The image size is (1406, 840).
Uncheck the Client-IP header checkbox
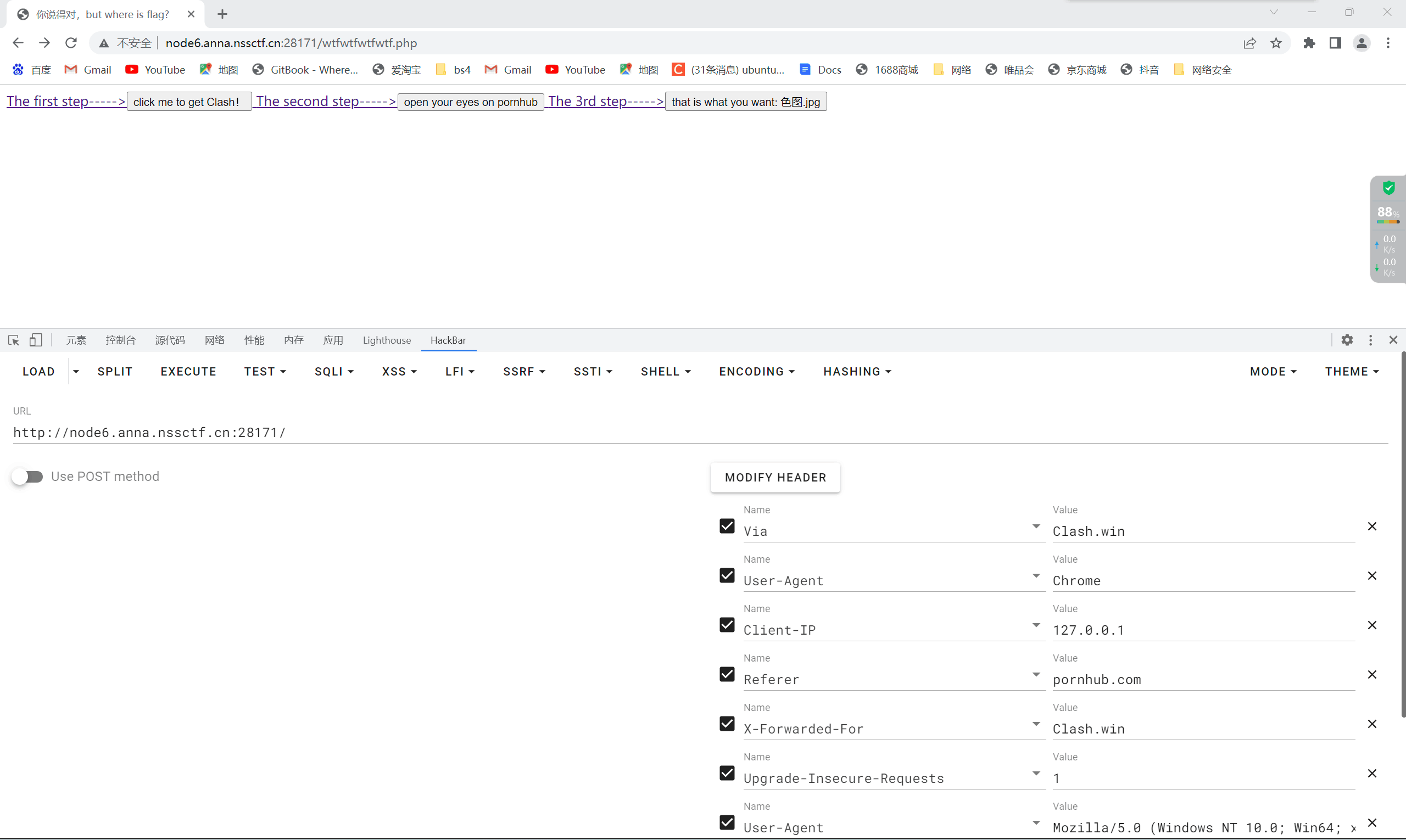tap(727, 625)
